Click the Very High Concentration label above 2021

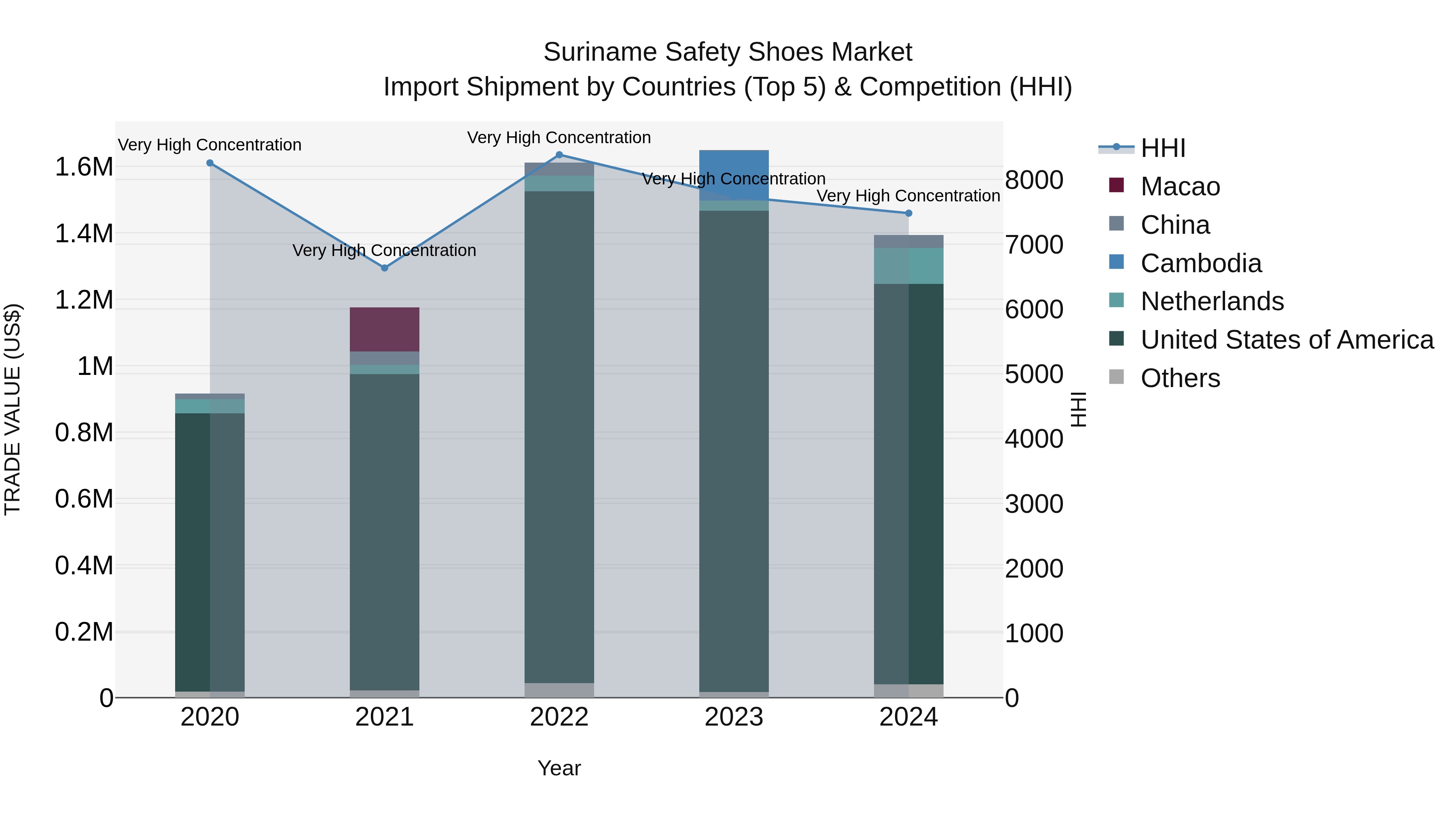(384, 250)
